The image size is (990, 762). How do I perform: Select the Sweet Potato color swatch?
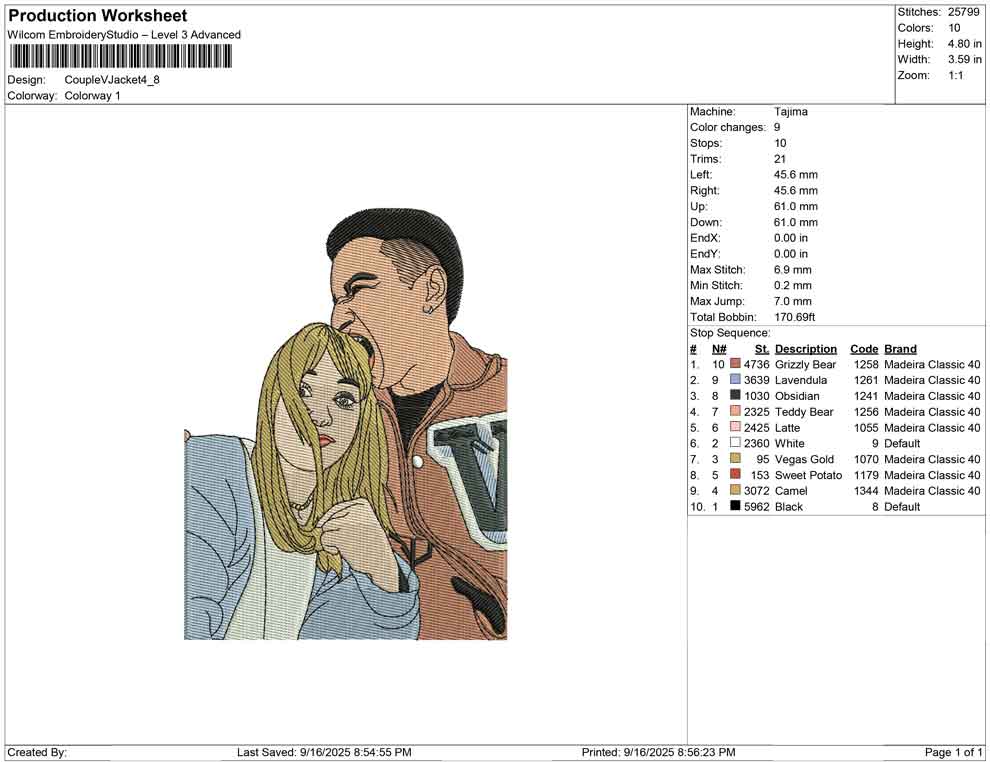coord(735,475)
